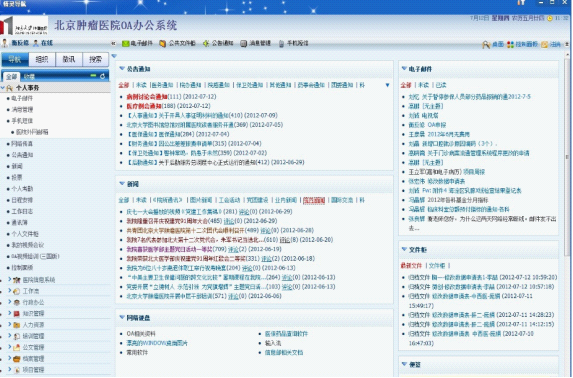
Task: Open the 病例讨论会通知 announcement
Action: [x=147, y=97]
